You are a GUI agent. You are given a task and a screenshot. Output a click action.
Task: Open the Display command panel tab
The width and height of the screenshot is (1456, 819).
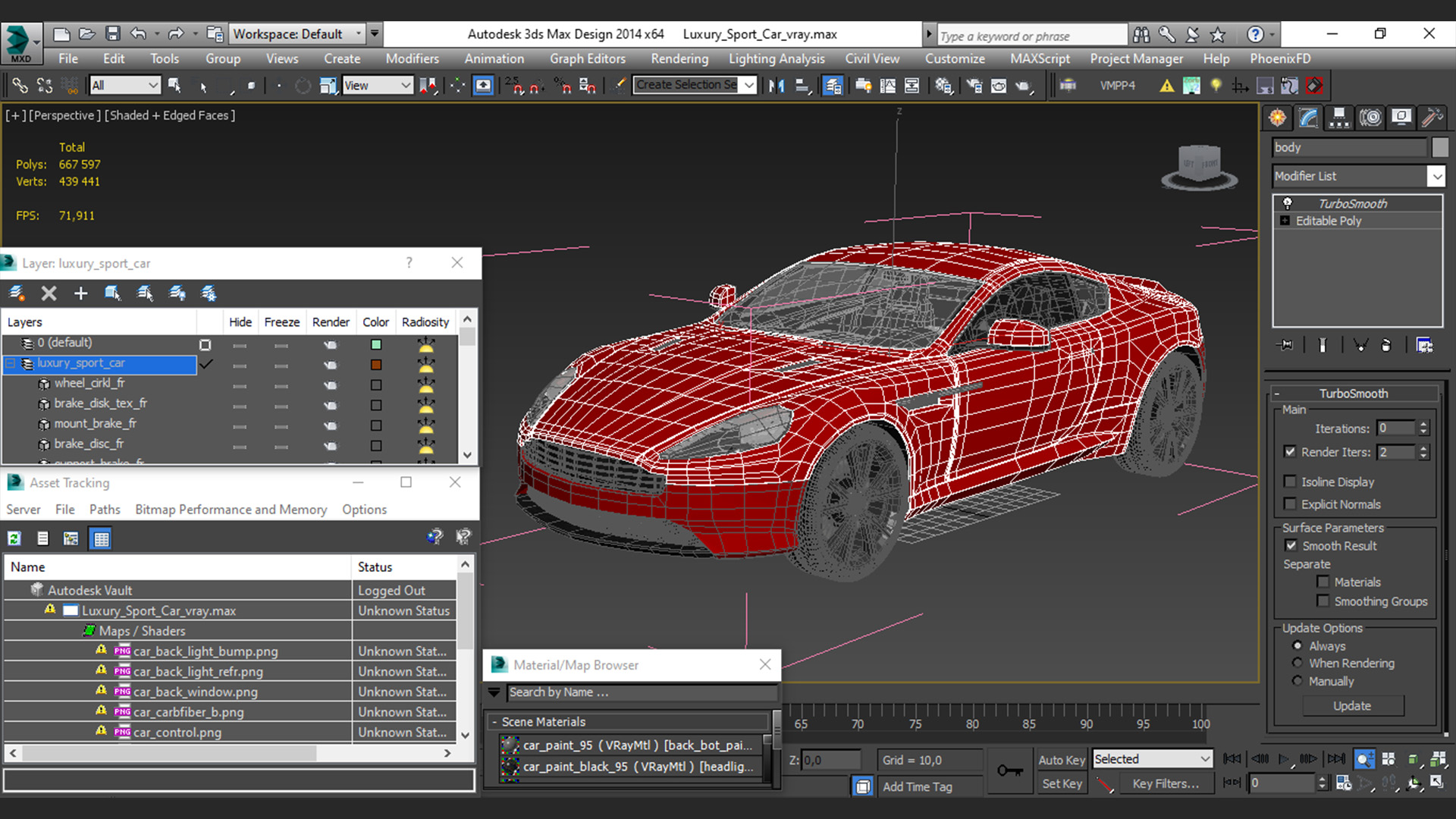1401,118
